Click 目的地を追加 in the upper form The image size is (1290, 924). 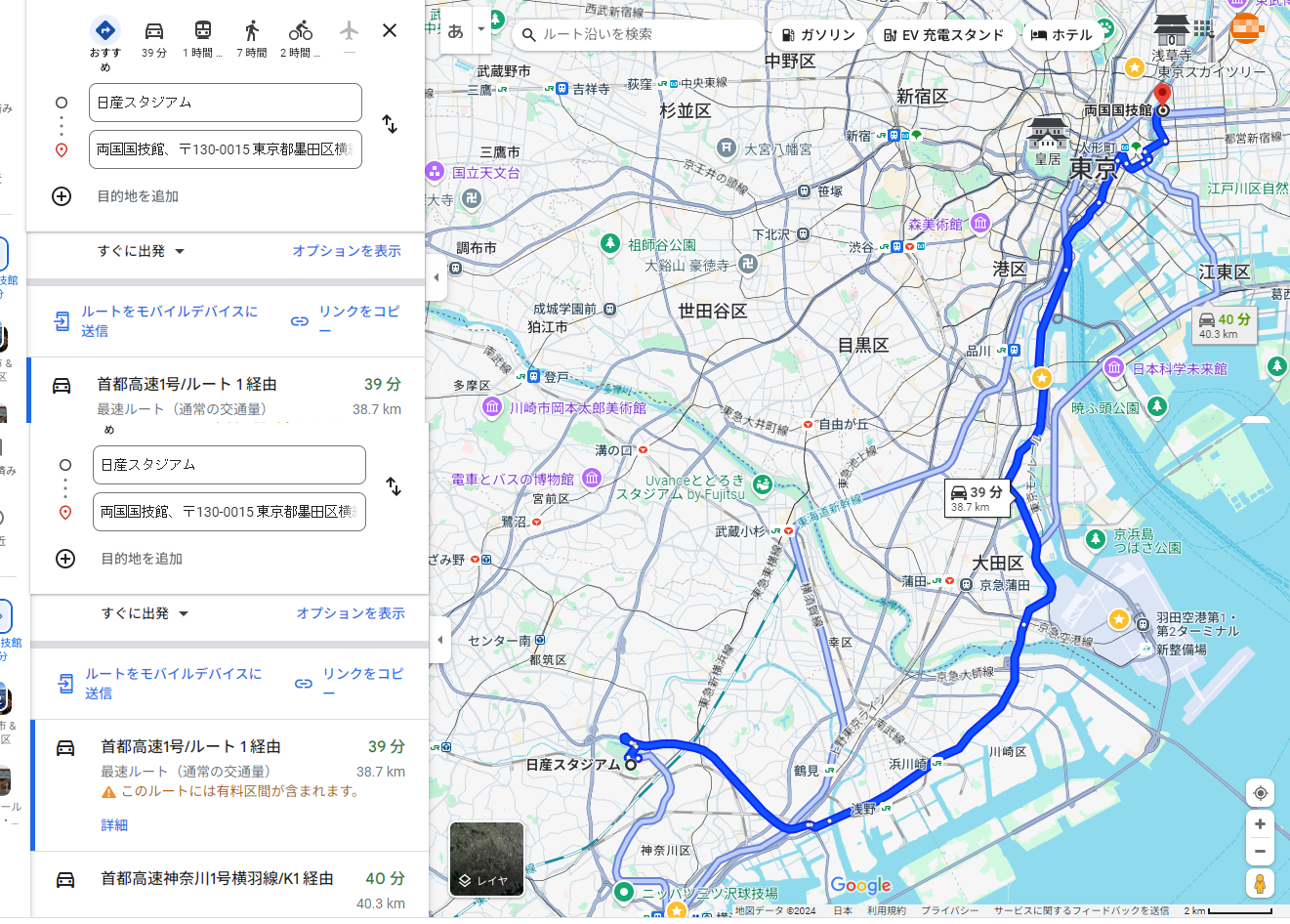coord(138,196)
